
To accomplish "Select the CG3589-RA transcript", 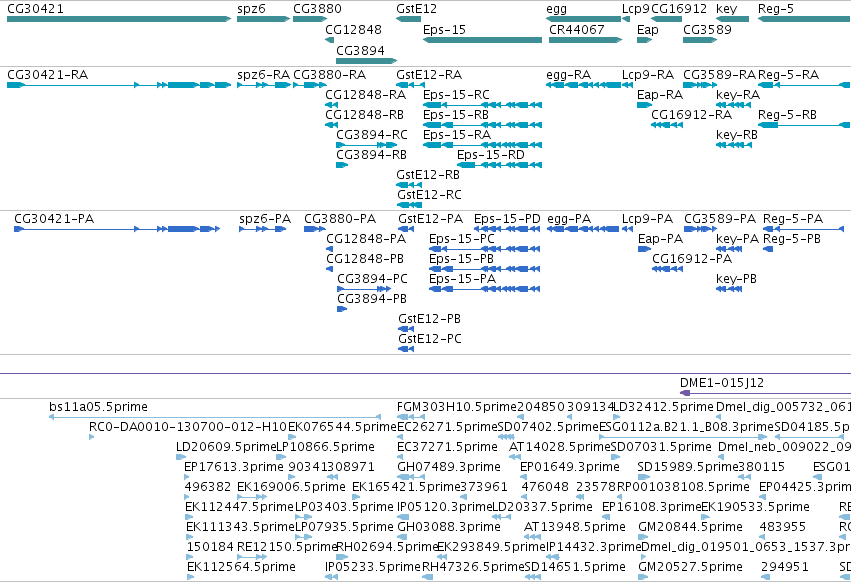I will (700, 85).
